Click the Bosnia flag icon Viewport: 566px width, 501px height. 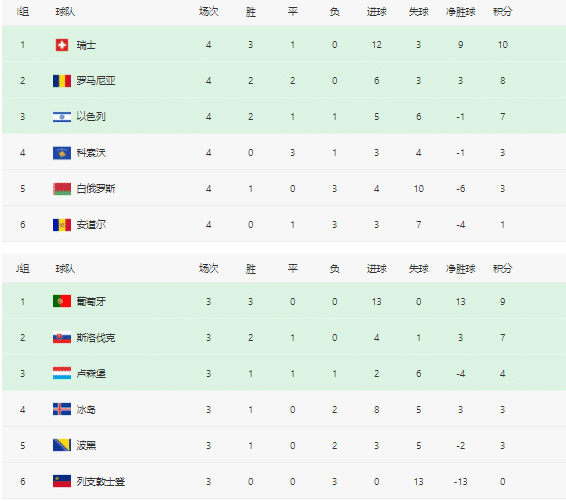[62, 445]
